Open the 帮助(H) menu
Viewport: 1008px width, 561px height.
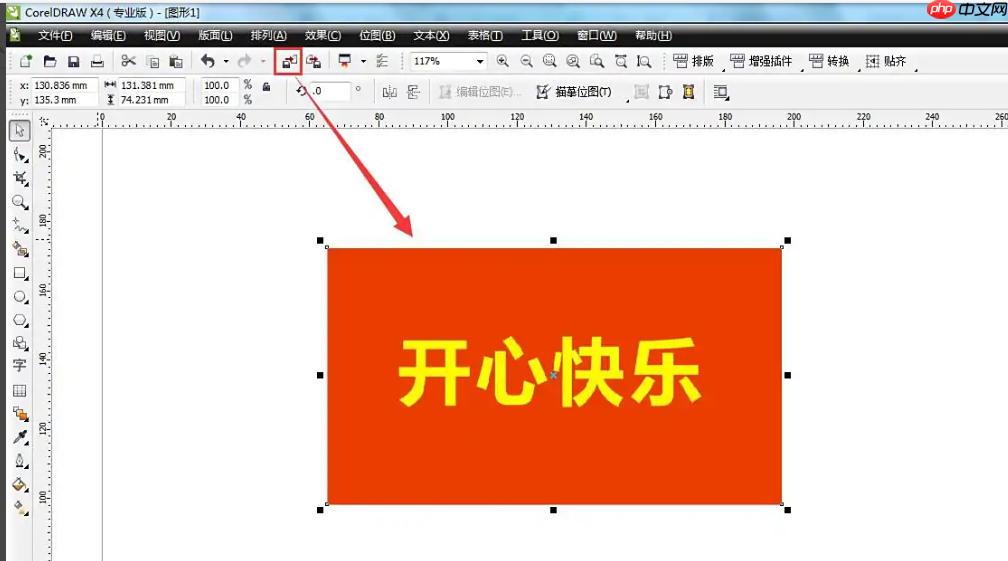point(653,35)
